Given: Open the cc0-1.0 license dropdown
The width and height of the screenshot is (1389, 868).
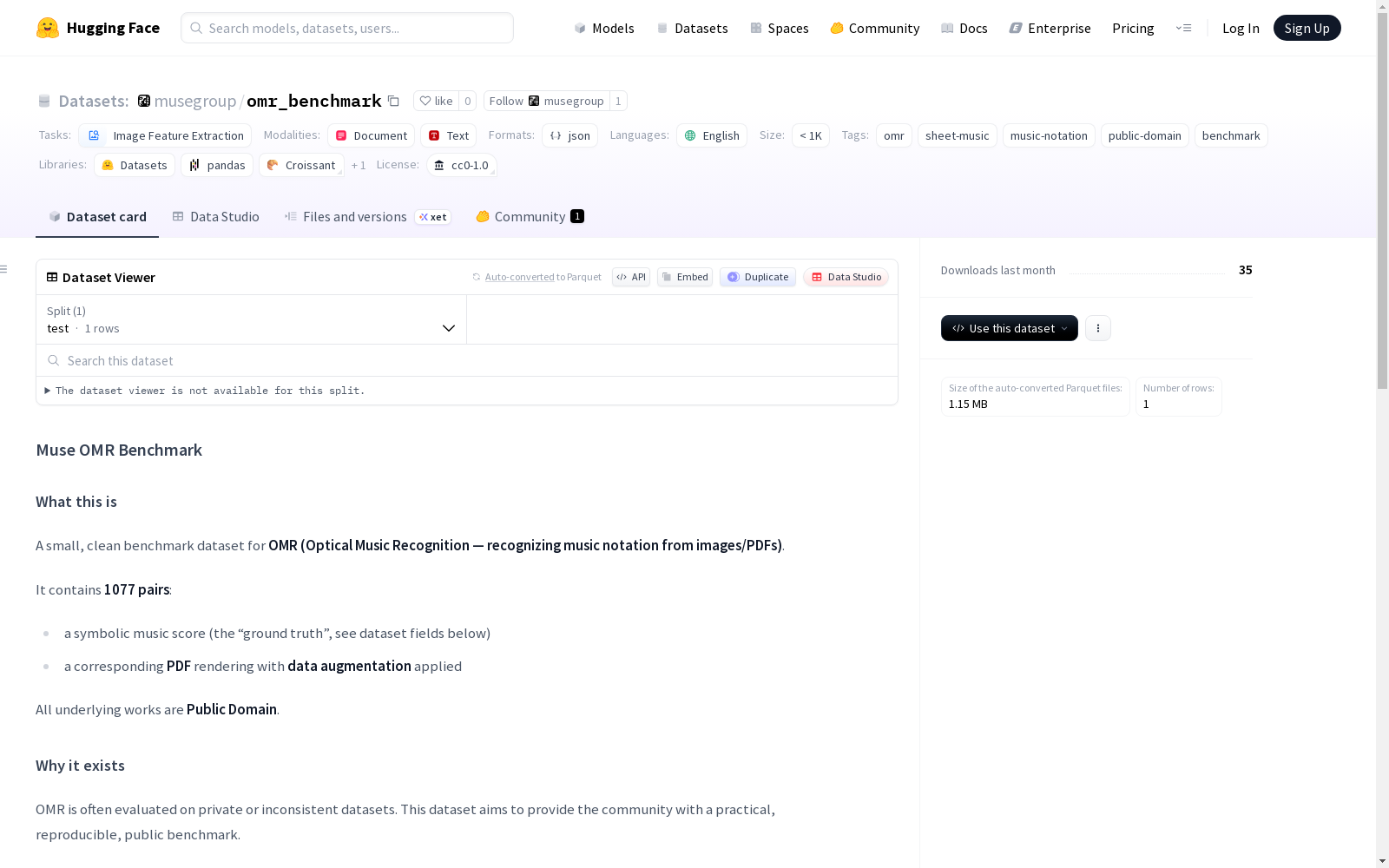Looking at the screenshot, I should [x=462, y=165].
